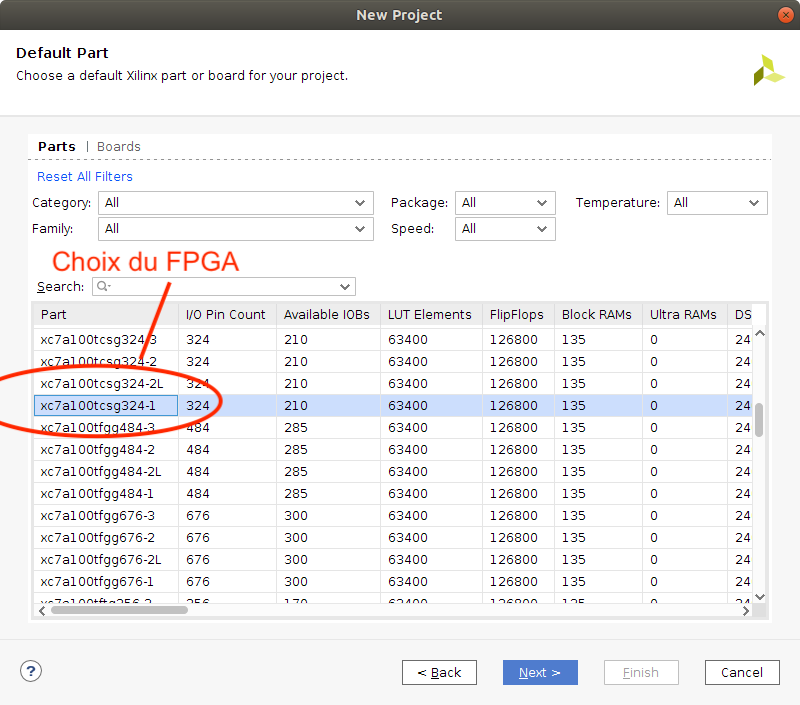Click 0 Ultra RAMs cell in xc7a100tfgg676-2 row
The image size is (800, 705).
tap(685, 538)
